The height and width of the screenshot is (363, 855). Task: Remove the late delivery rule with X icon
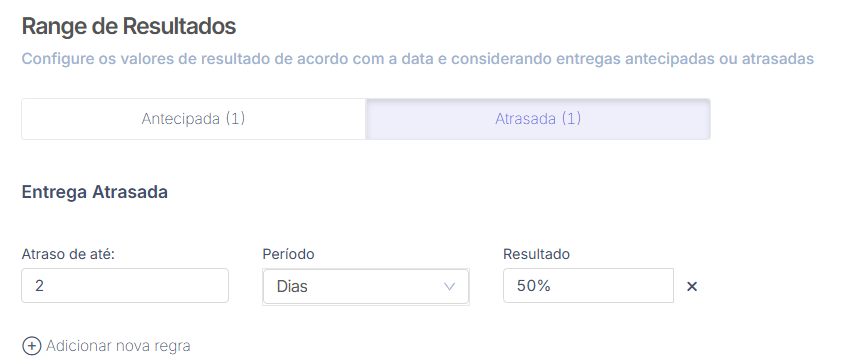(x=691, y=286)
